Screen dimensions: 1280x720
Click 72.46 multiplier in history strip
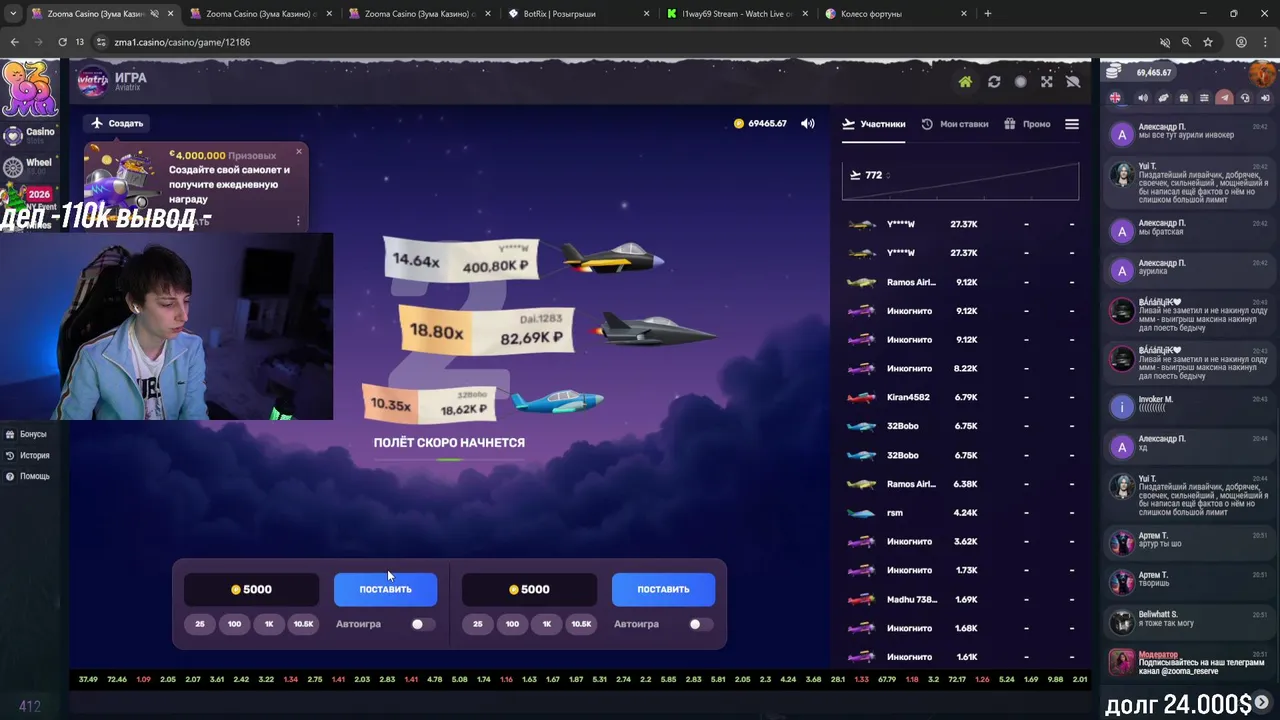117,679
